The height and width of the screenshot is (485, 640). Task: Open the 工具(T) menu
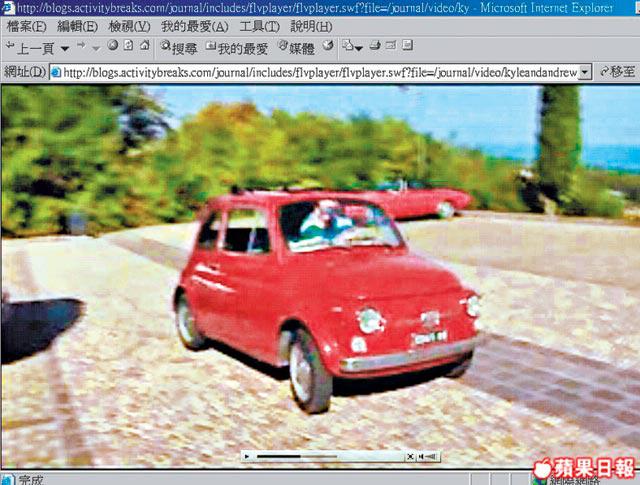260,27
